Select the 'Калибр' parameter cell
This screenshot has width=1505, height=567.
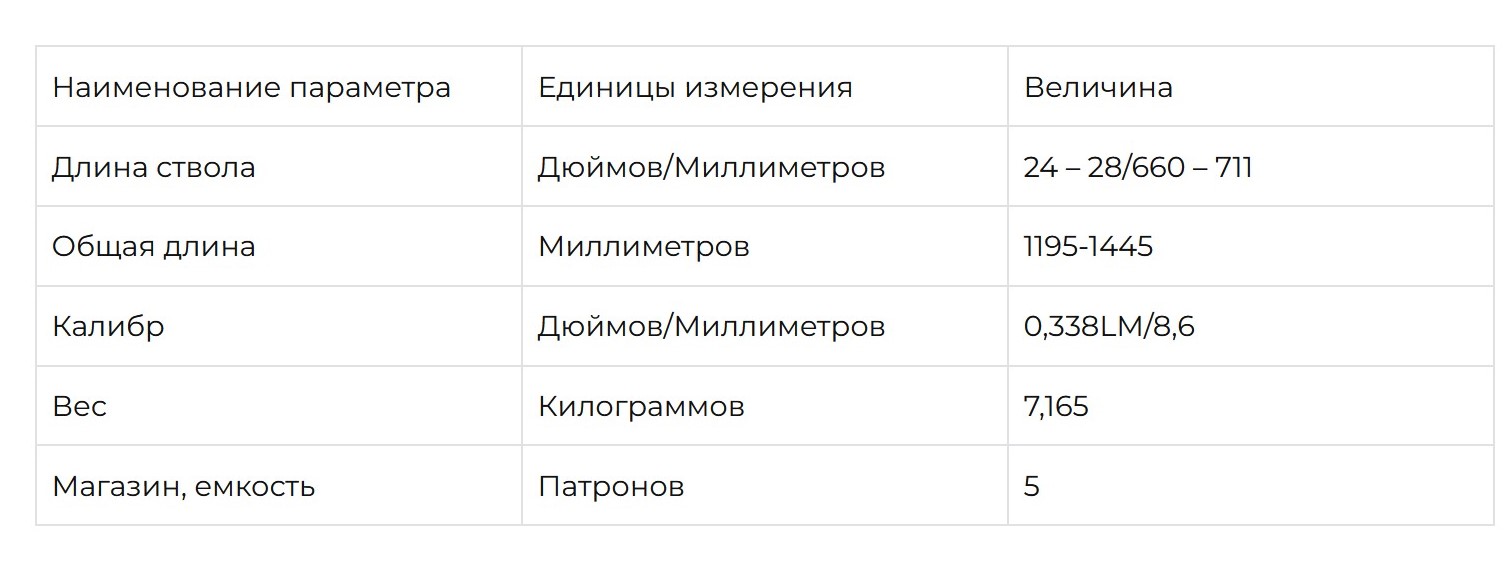point(279,327)
